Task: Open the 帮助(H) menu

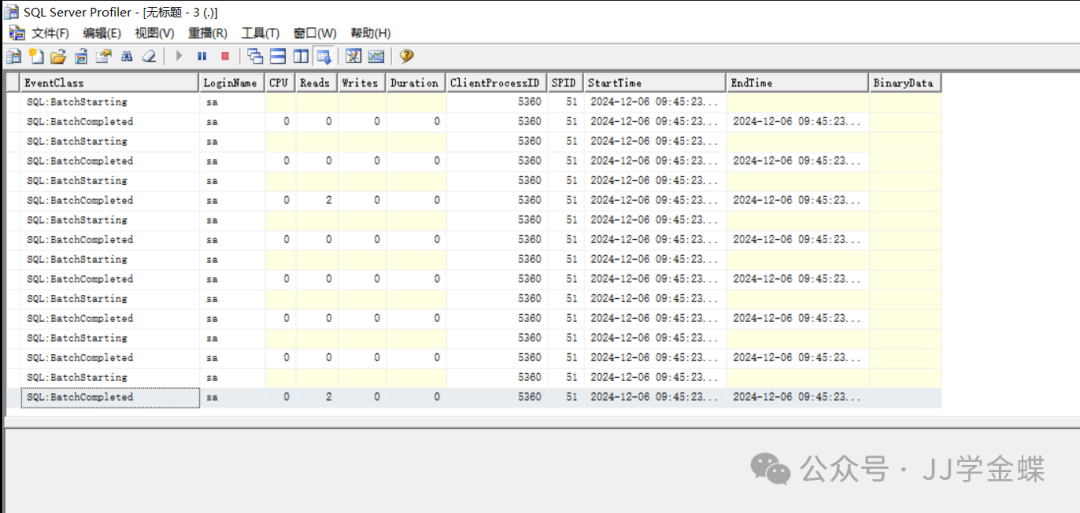Action: (371, 33)
